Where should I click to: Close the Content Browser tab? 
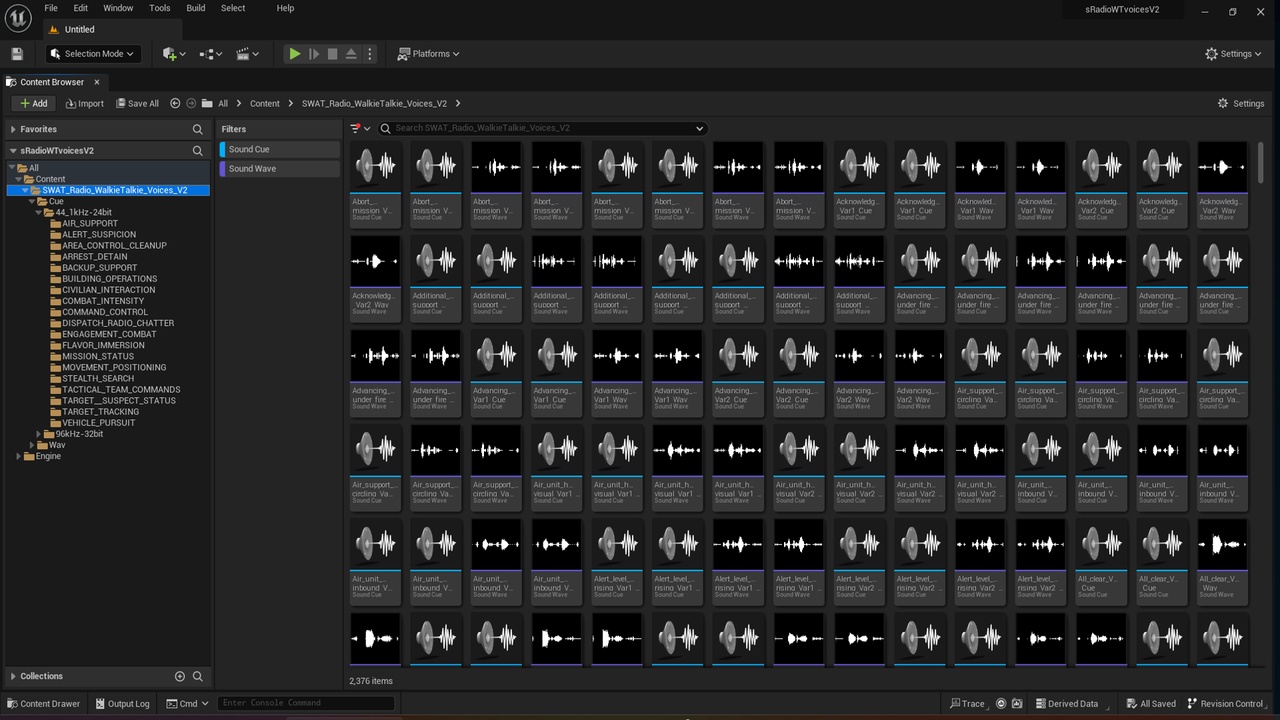[x=97, y=82]
